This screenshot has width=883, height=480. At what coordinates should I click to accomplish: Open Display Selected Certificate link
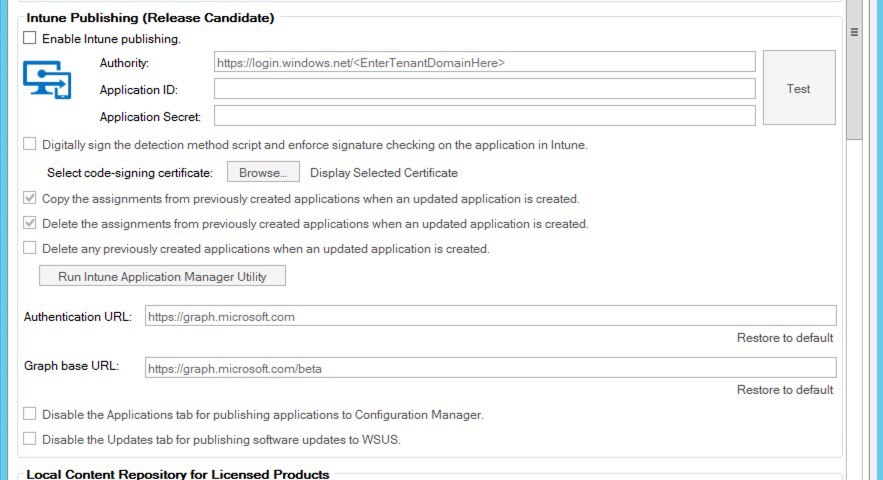pos(383,173)
